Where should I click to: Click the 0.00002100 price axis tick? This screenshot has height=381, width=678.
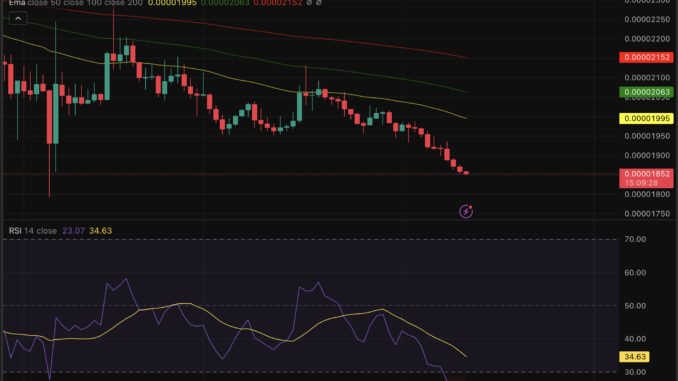647,78
